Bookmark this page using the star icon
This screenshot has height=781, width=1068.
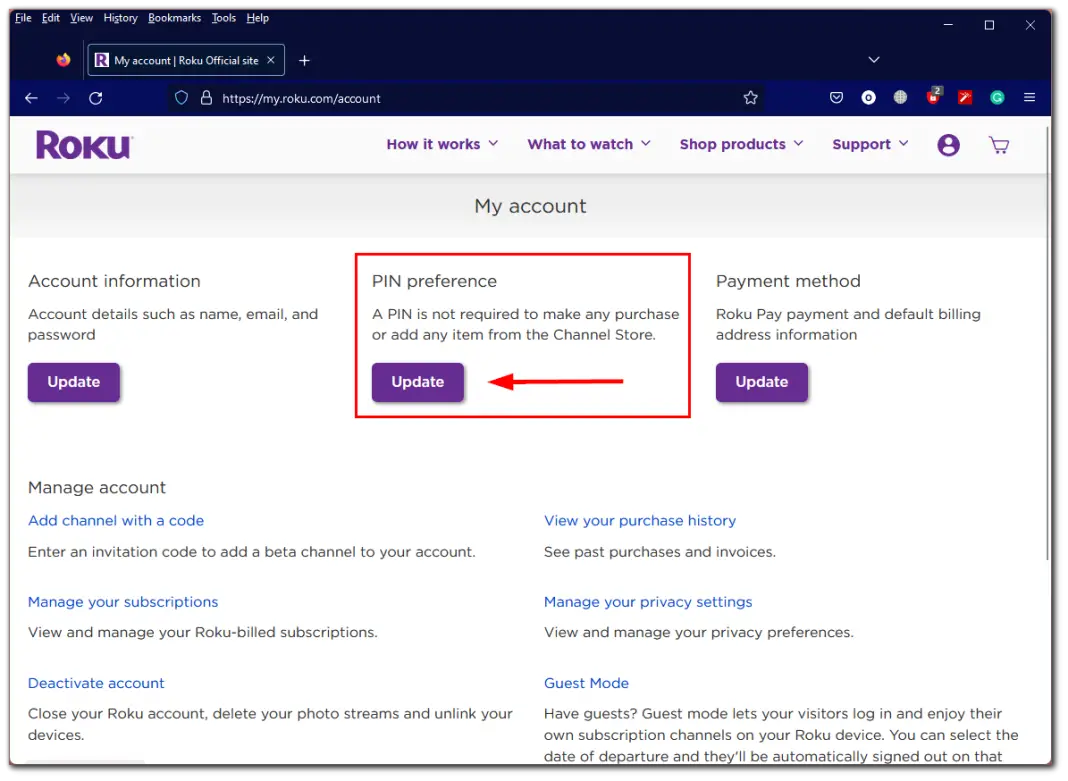click(750, 97)
